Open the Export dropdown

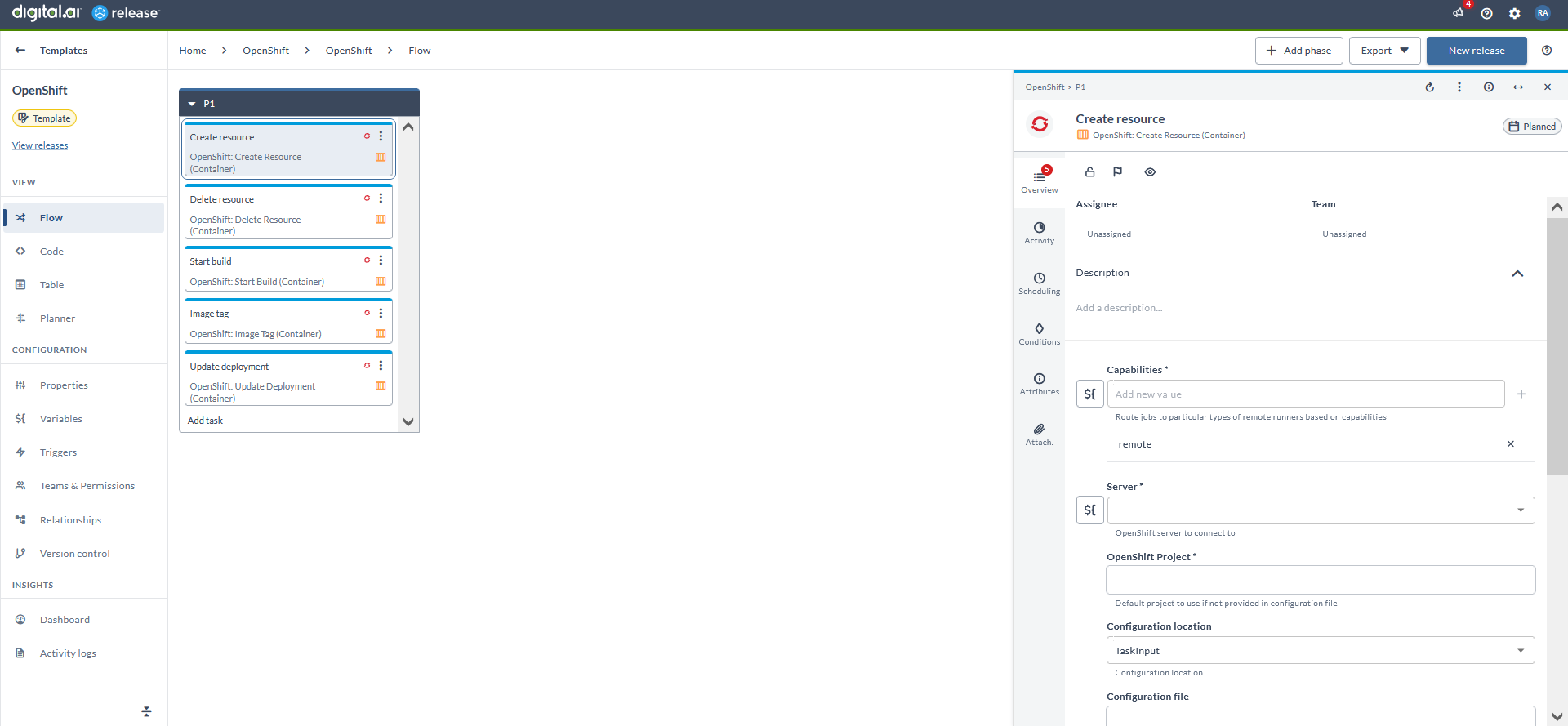(x=1384, y=51)
